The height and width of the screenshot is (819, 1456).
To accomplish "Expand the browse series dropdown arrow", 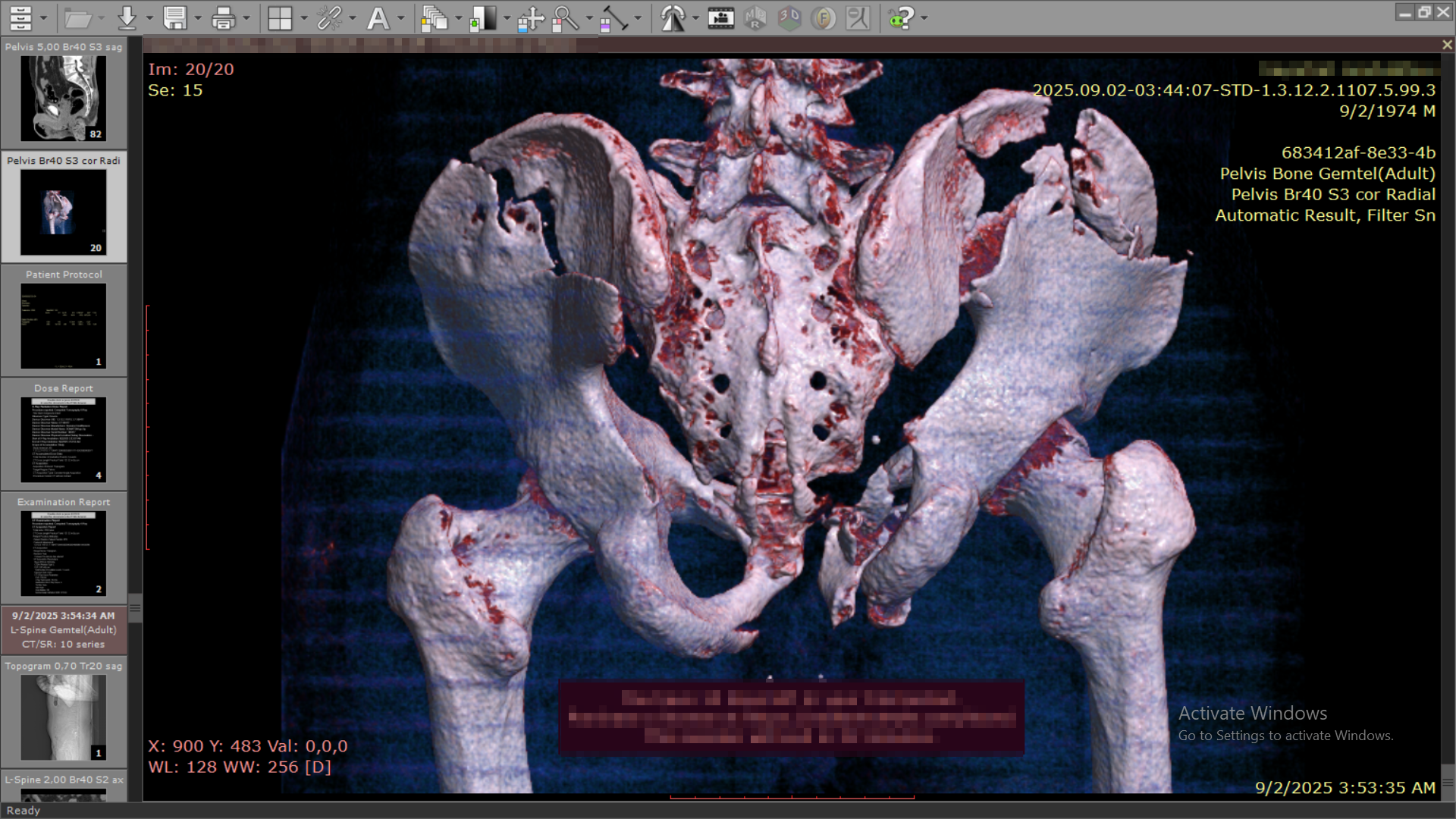I will 458,18.
